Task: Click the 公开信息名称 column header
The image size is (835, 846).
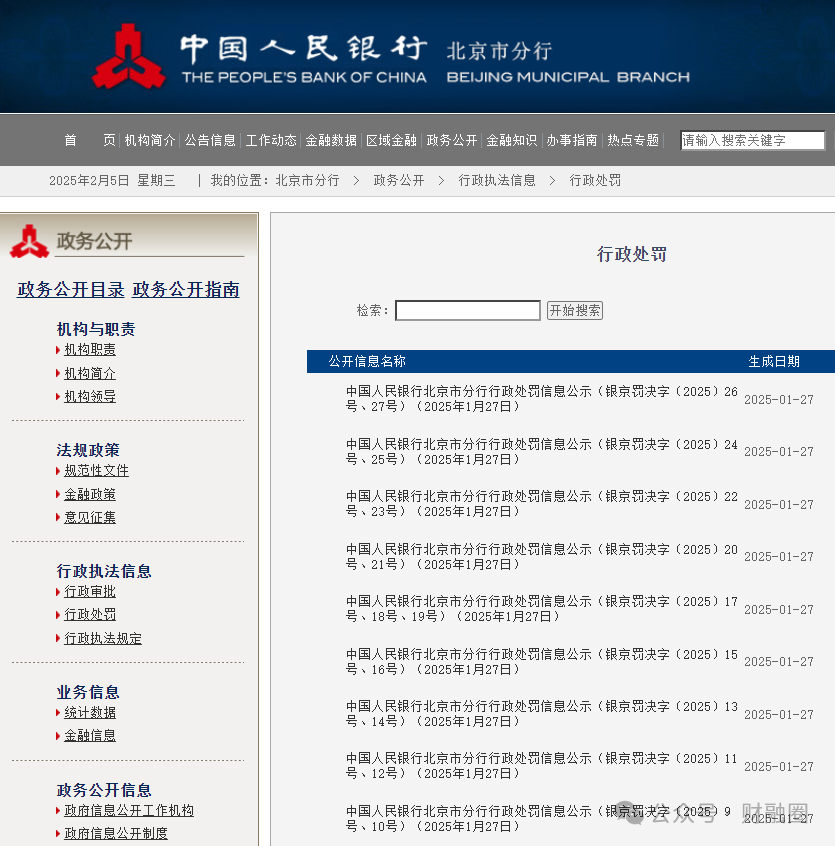Action: click(367, 361)
